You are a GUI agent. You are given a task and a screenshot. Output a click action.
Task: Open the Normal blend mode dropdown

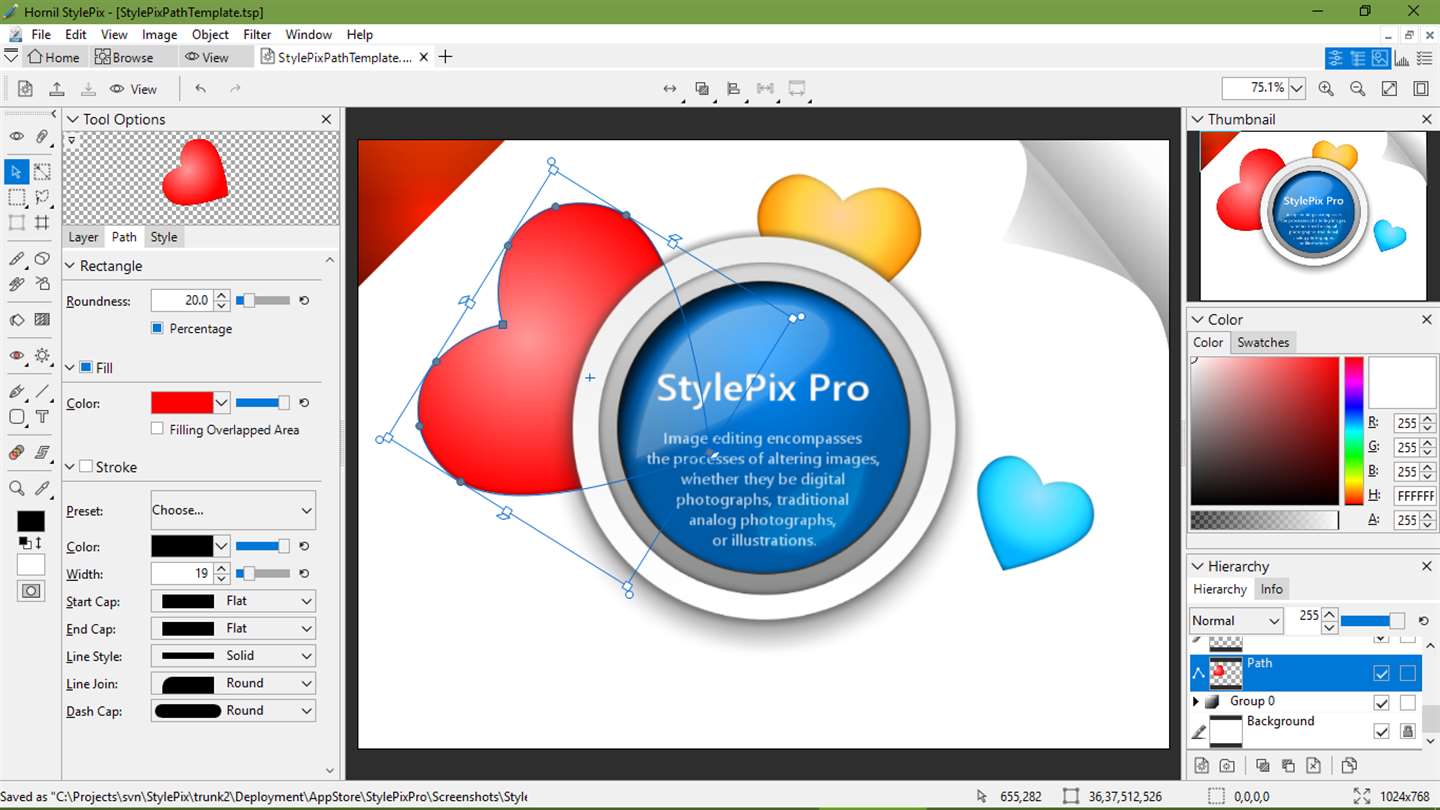tap(1236, 621)
